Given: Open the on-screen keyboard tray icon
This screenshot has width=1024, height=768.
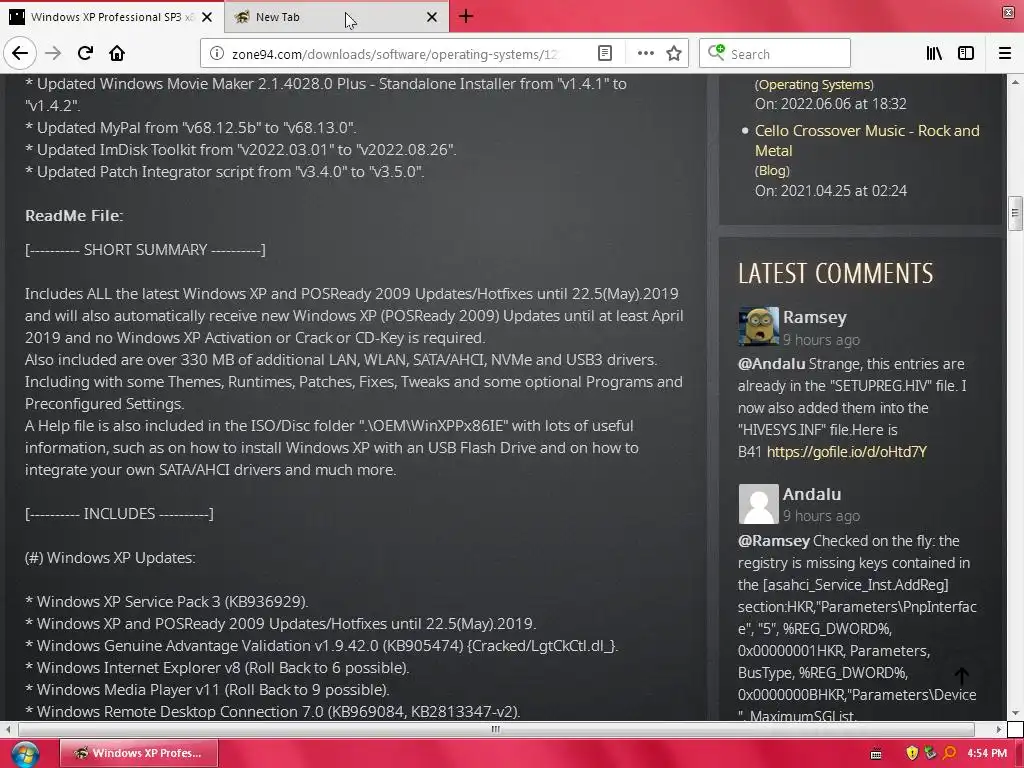Looking at the screenshot, I should [876, 754].
